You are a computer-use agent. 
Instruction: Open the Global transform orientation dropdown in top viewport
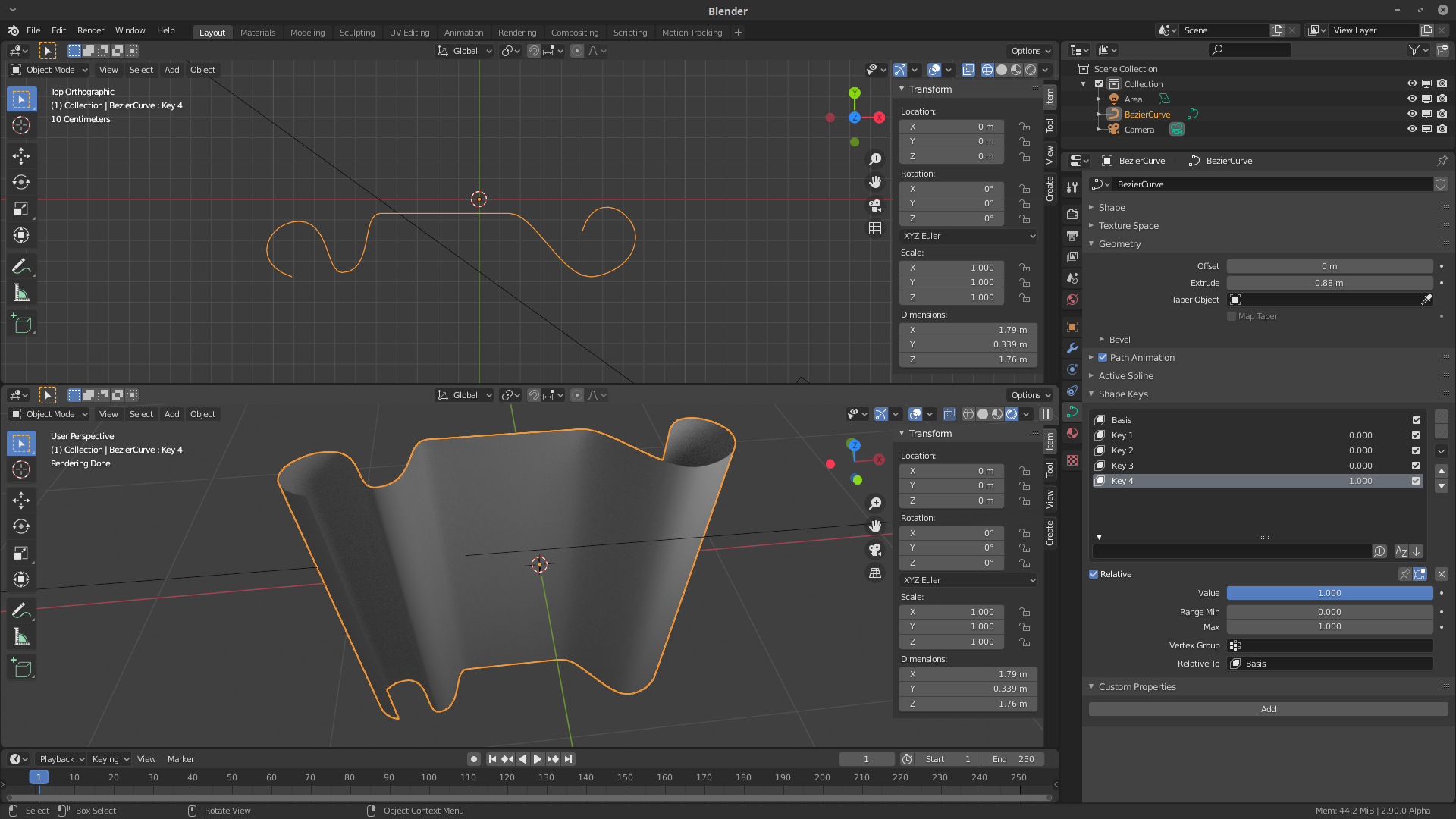465,51
